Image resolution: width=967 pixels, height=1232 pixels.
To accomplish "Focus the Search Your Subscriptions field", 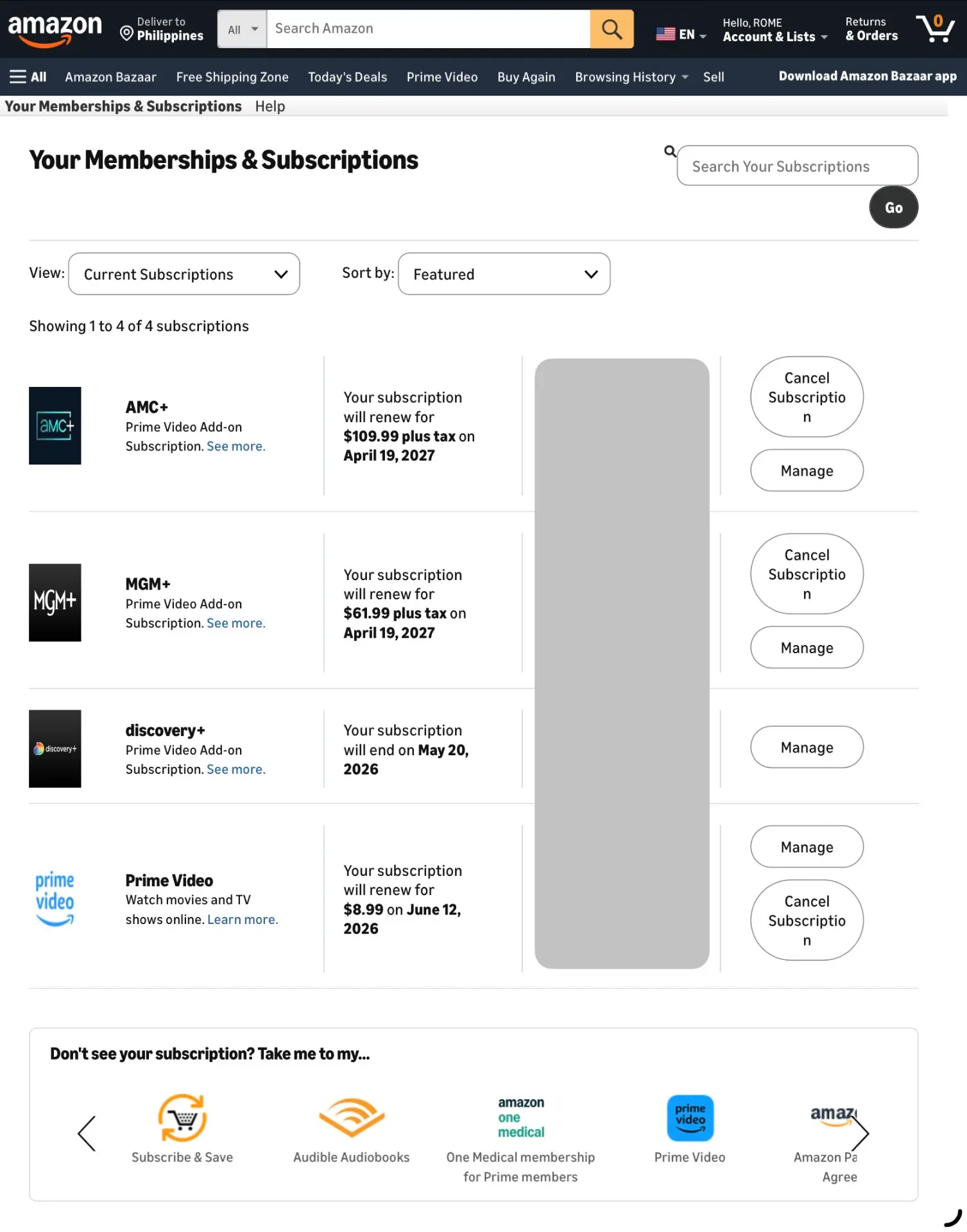I will tap(797, 166).
